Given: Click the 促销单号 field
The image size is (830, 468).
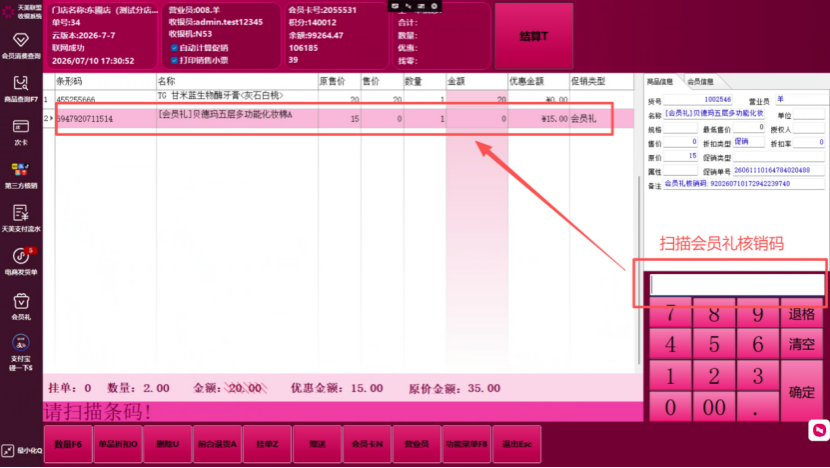Looking at the screenshot, I should click(779, 170).
